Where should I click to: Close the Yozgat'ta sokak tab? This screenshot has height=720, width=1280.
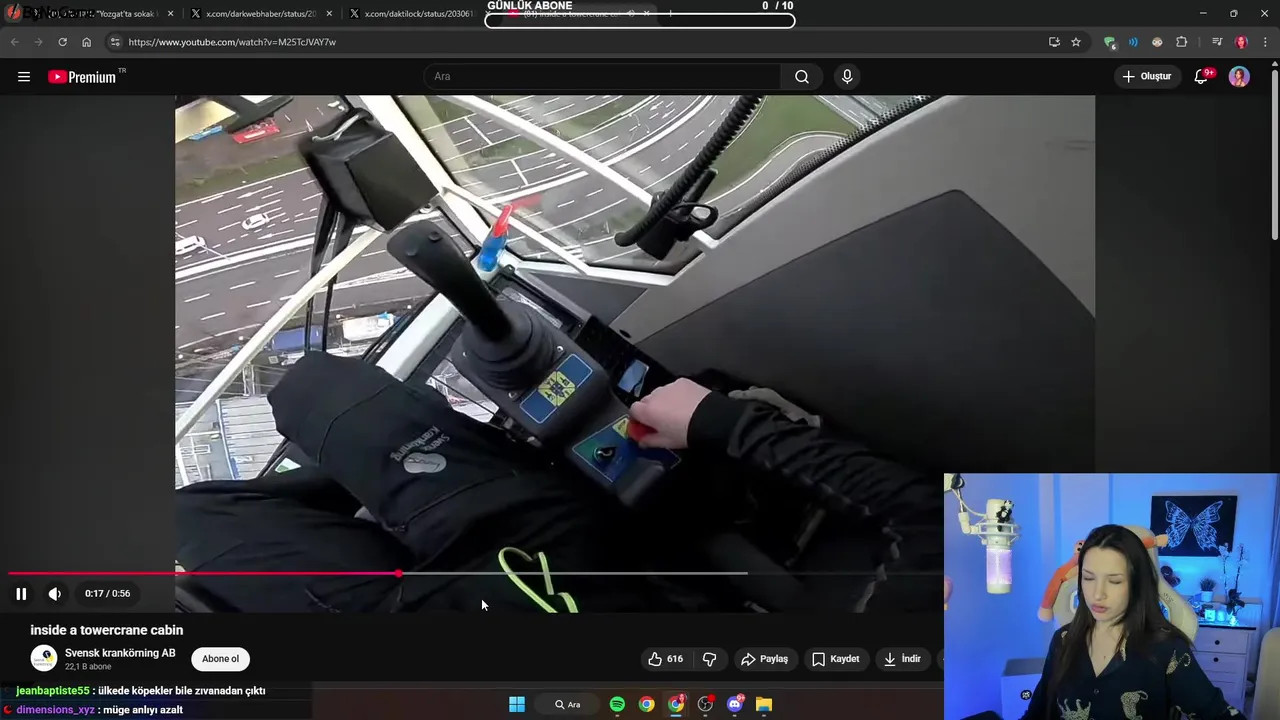pos(171,14)
